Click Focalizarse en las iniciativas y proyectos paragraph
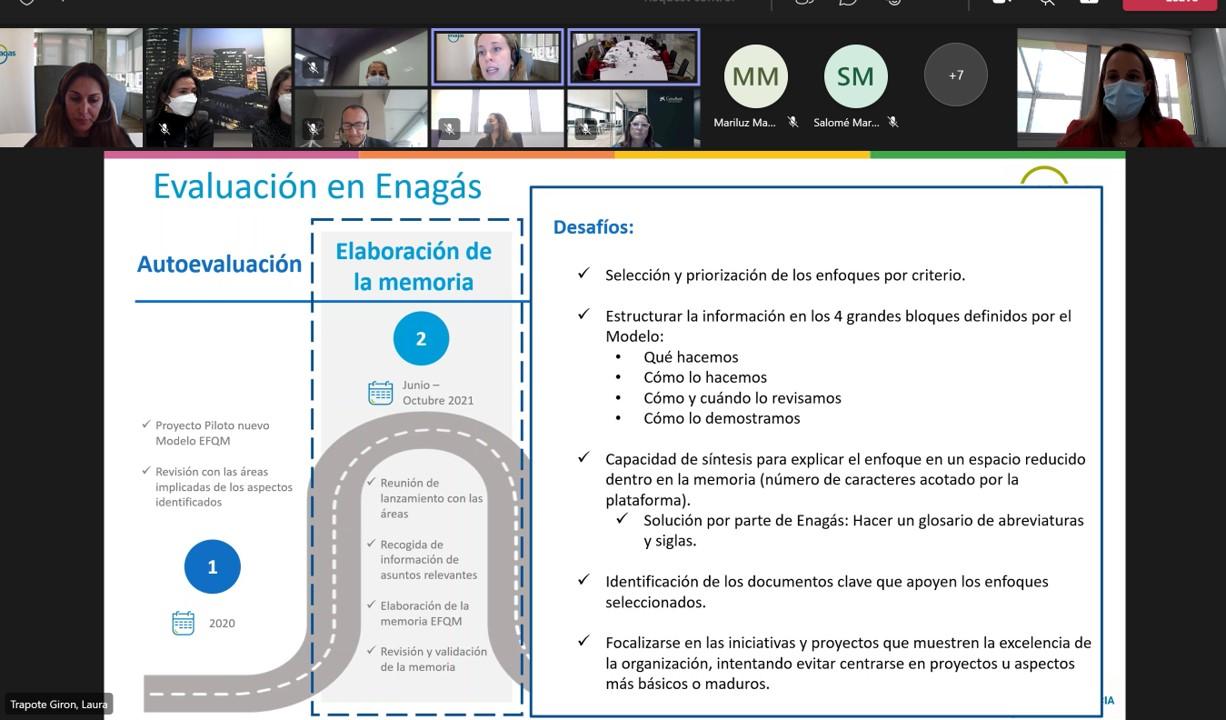Viewport: 1226px width, 720px height. 848,663
